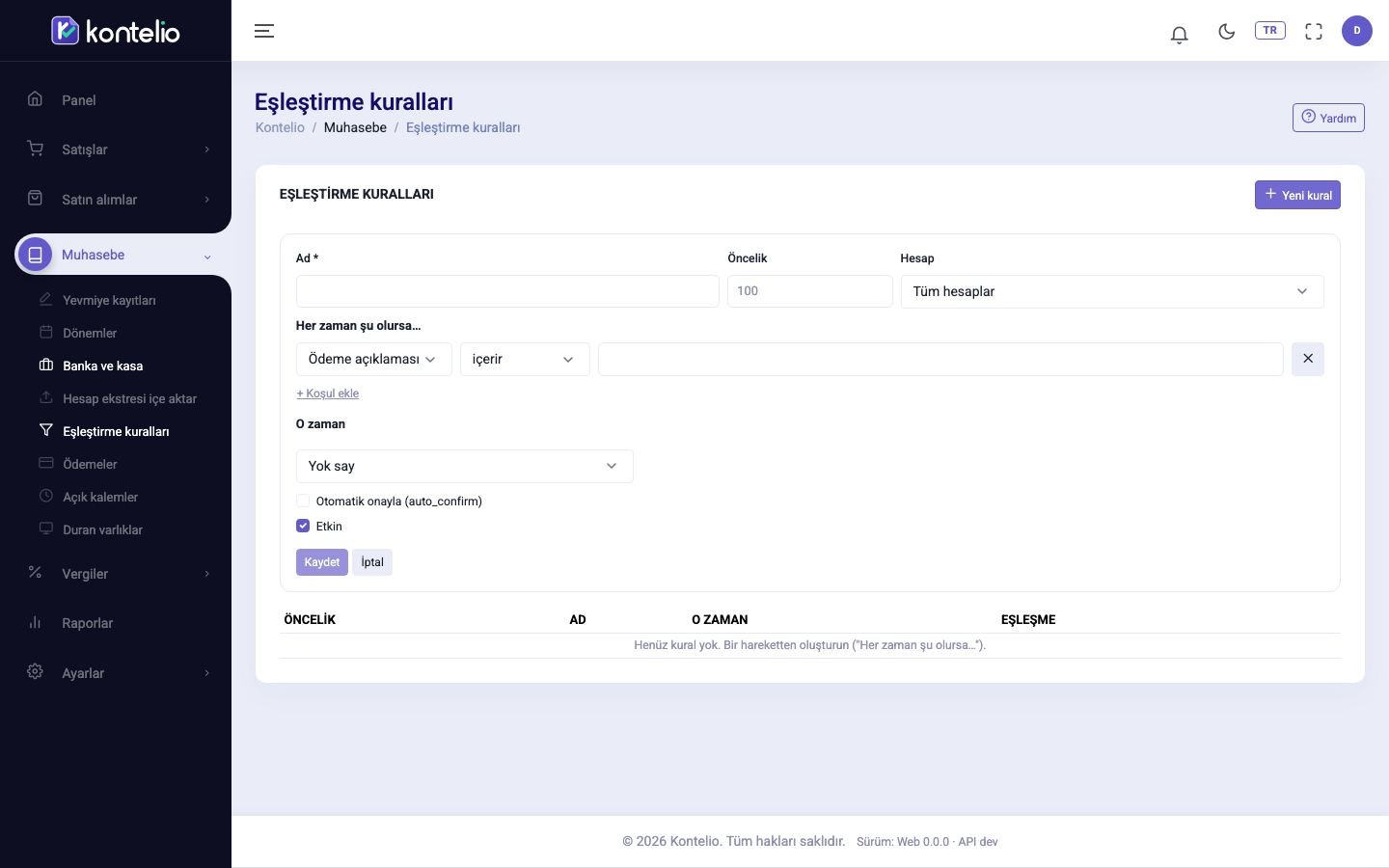Viewport: 1389px width, 868px height.
Task: Click the Eşleştirme kuralları funnel icon
Action: point(45,430)
